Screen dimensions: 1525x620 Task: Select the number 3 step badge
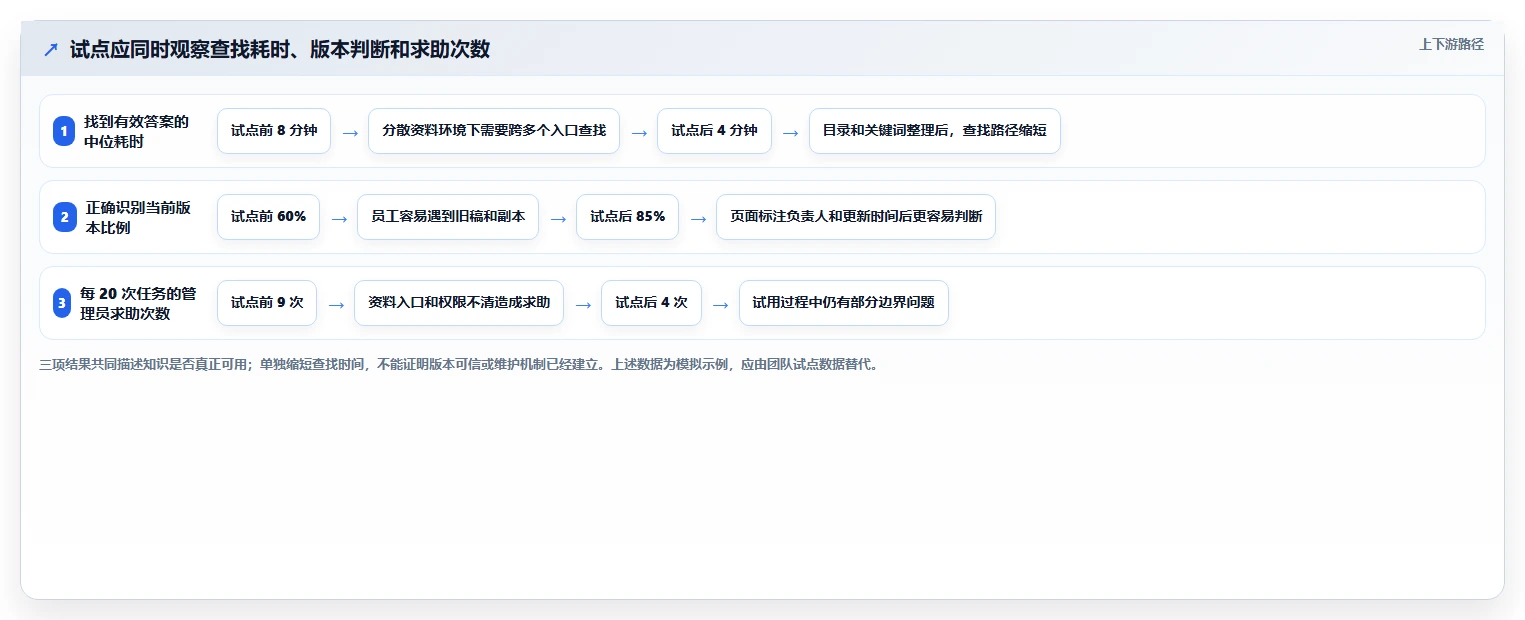62,303
